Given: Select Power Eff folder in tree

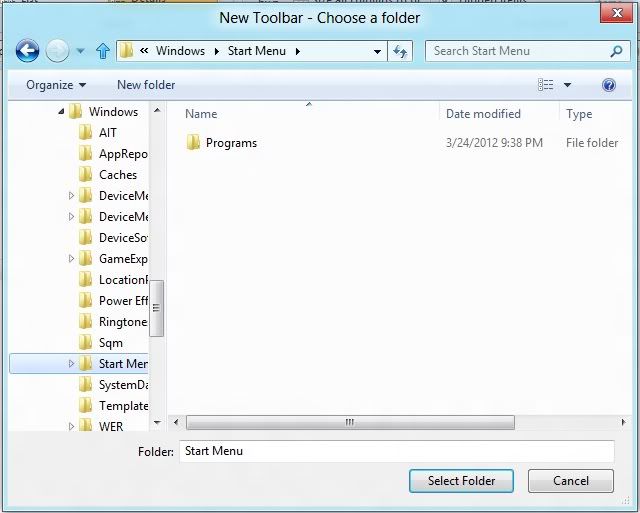Looking at the screenshot, I should pos(113,301).
